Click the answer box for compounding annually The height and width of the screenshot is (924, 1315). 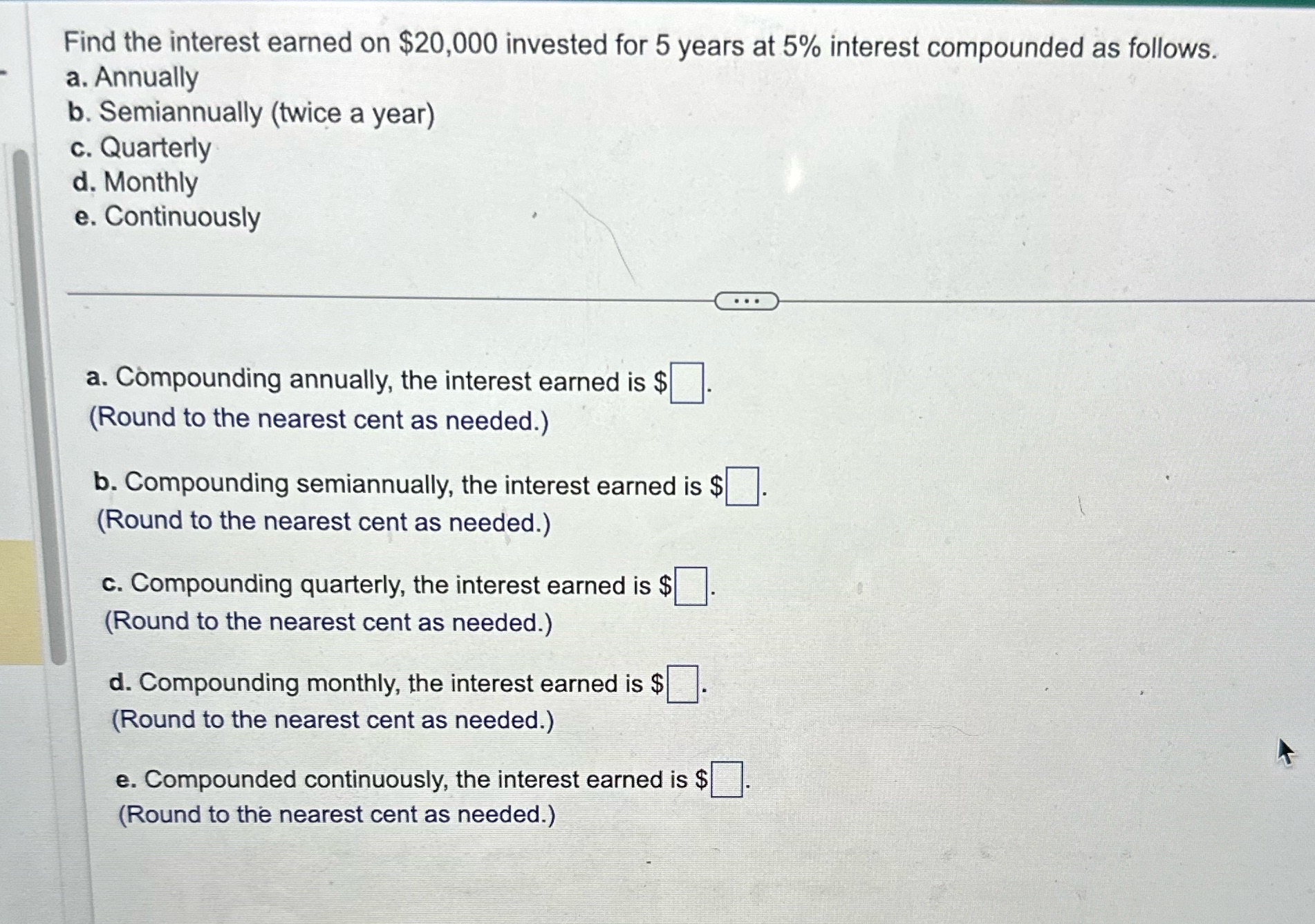[x=689, y=381]
